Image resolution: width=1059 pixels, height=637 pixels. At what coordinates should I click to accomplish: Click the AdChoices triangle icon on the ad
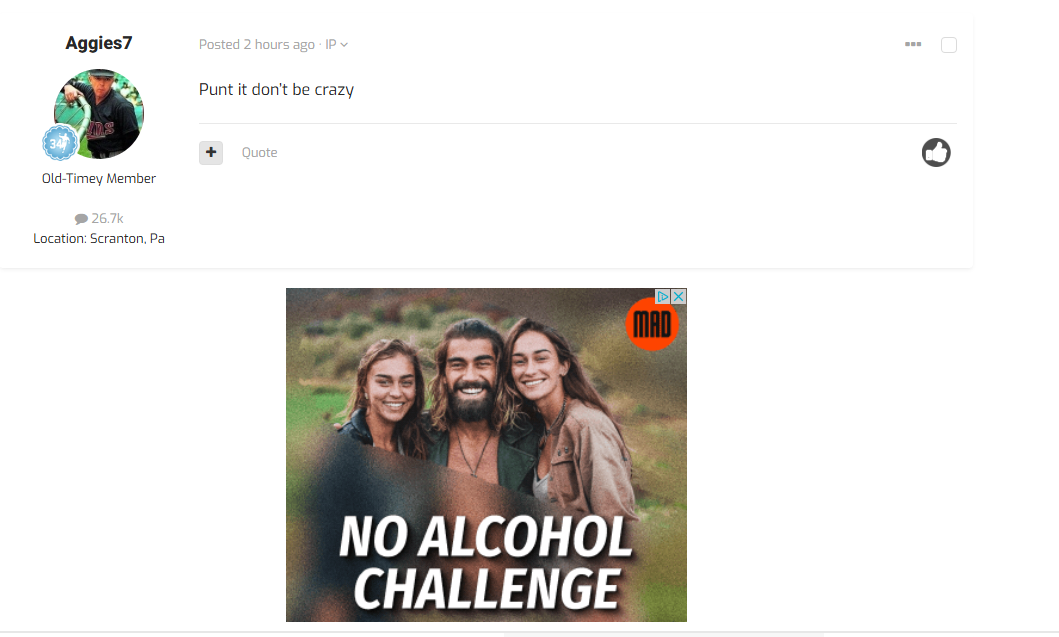[x=663, y=296]
